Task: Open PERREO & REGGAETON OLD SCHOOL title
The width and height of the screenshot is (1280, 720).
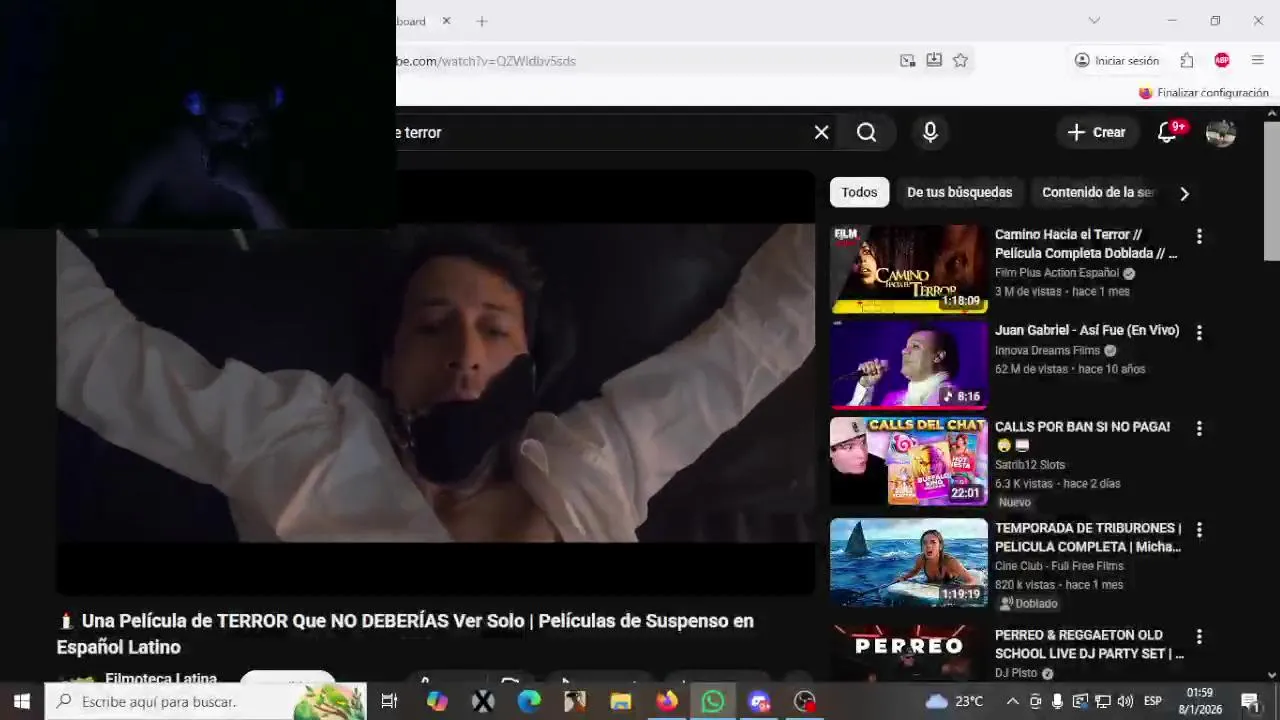Action: point(1089,644)
